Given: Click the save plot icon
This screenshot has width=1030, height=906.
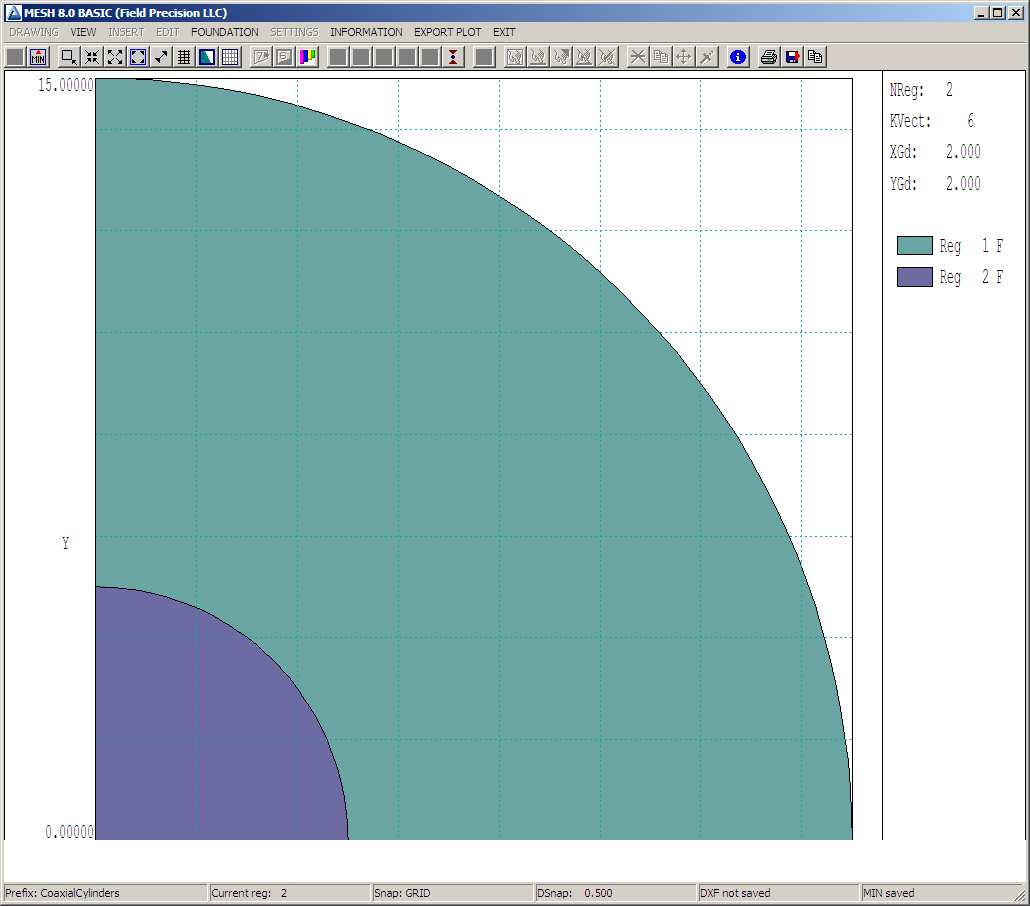Looking at the screenshot, I should (792, 57).
